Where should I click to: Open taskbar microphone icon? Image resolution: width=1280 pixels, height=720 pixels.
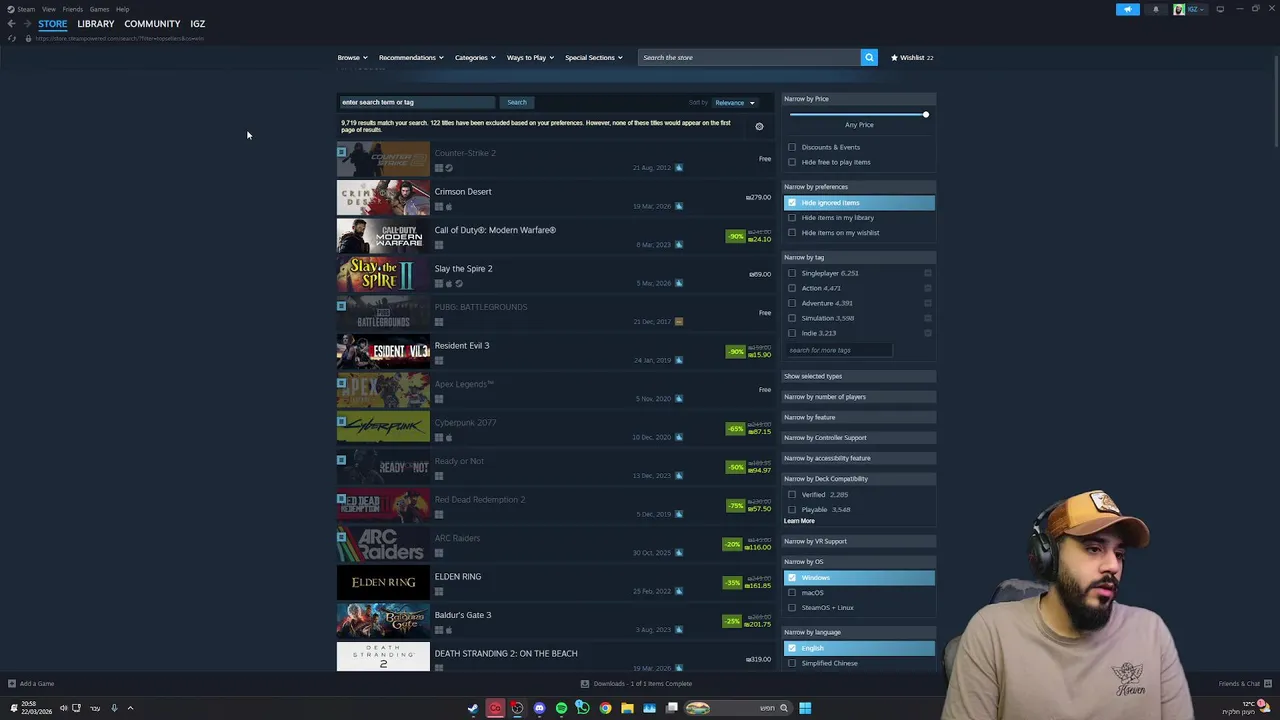[114, 708]
